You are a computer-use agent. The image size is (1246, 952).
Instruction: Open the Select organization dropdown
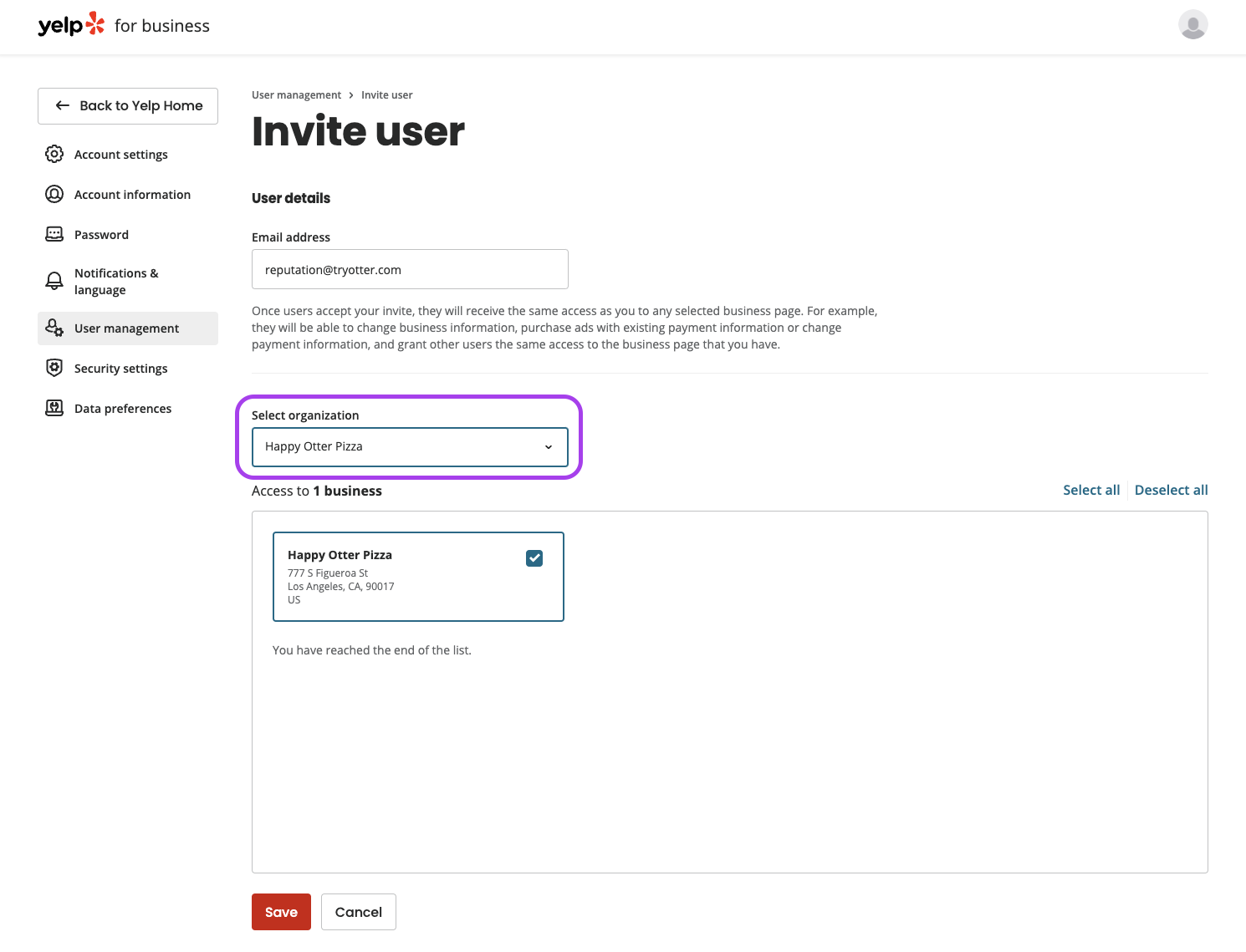point(410,447)
